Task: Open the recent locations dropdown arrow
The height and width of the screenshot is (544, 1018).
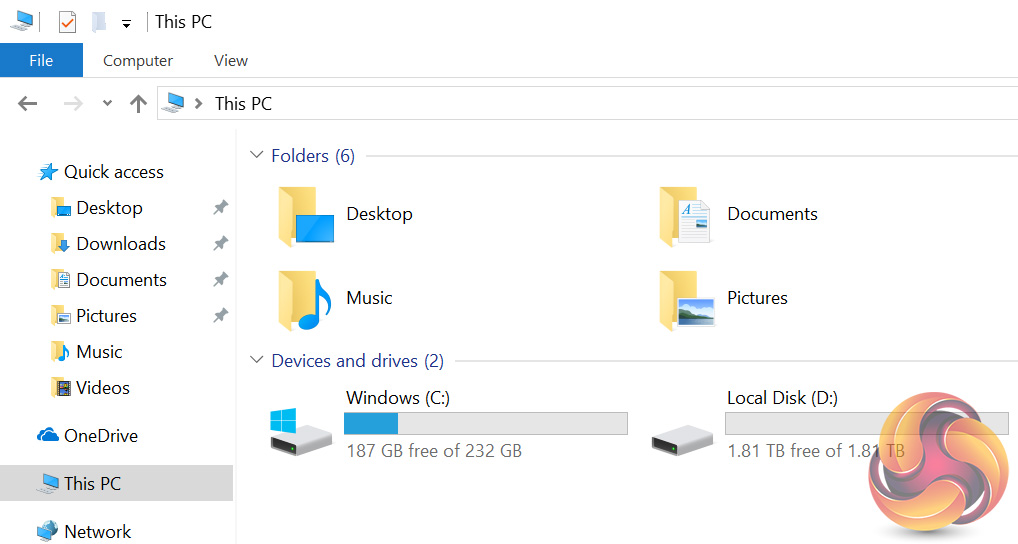Action: 107,103
